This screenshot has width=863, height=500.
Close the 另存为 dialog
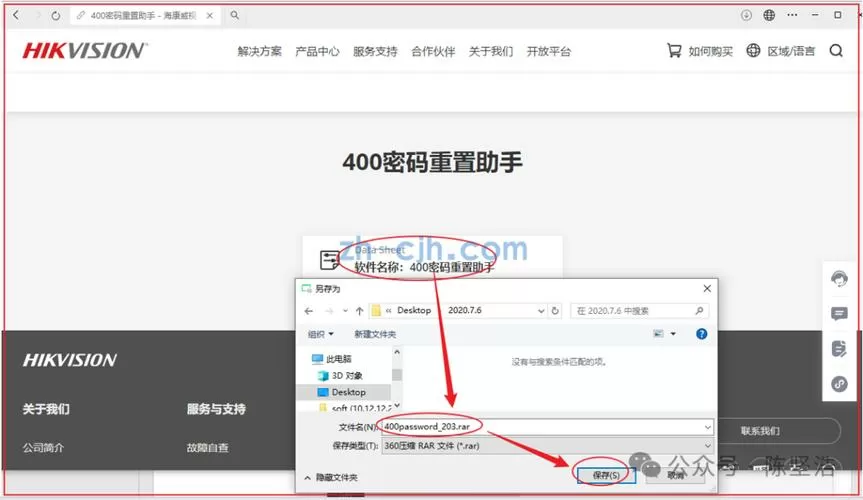click(x=707, y=289)
